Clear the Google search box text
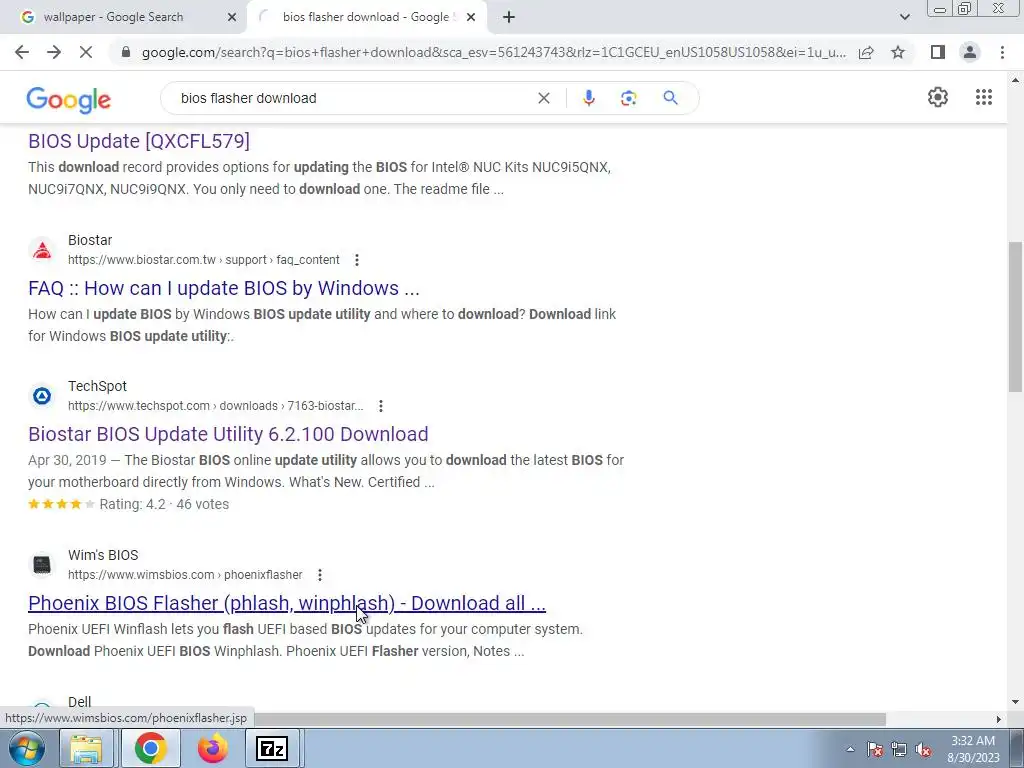Image resolution: width=1024 pixels, height=768 pixels. [x=543, y=98]
